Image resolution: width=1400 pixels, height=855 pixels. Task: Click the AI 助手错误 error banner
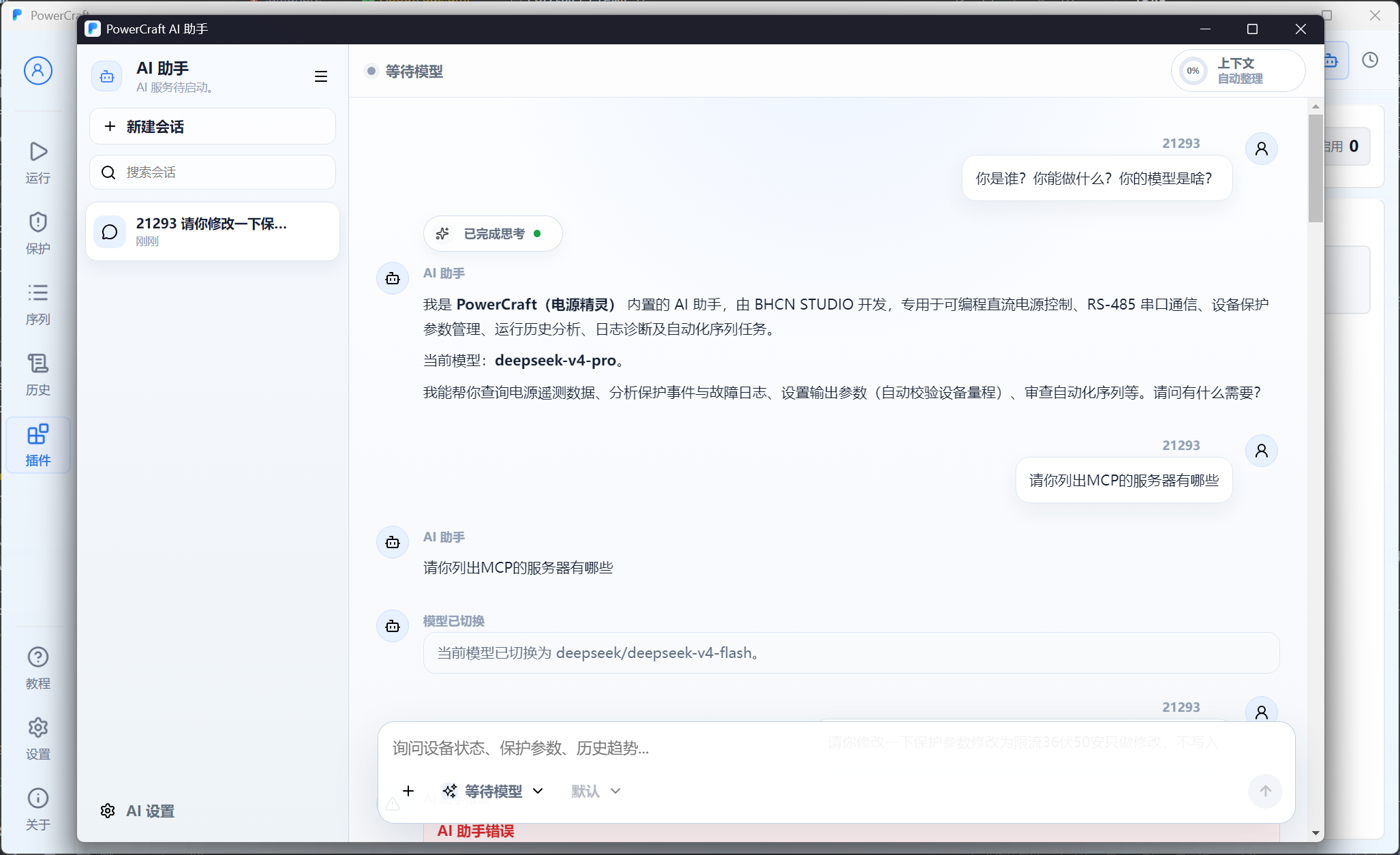pos(851,831)
